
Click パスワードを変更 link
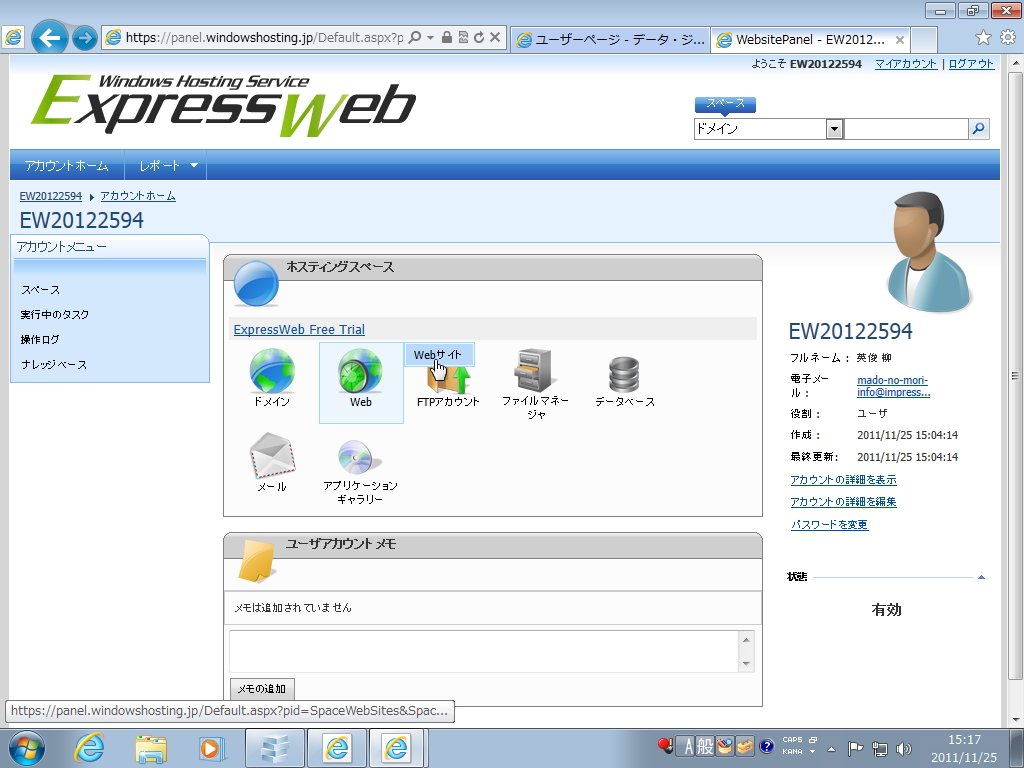coord(829,524)
